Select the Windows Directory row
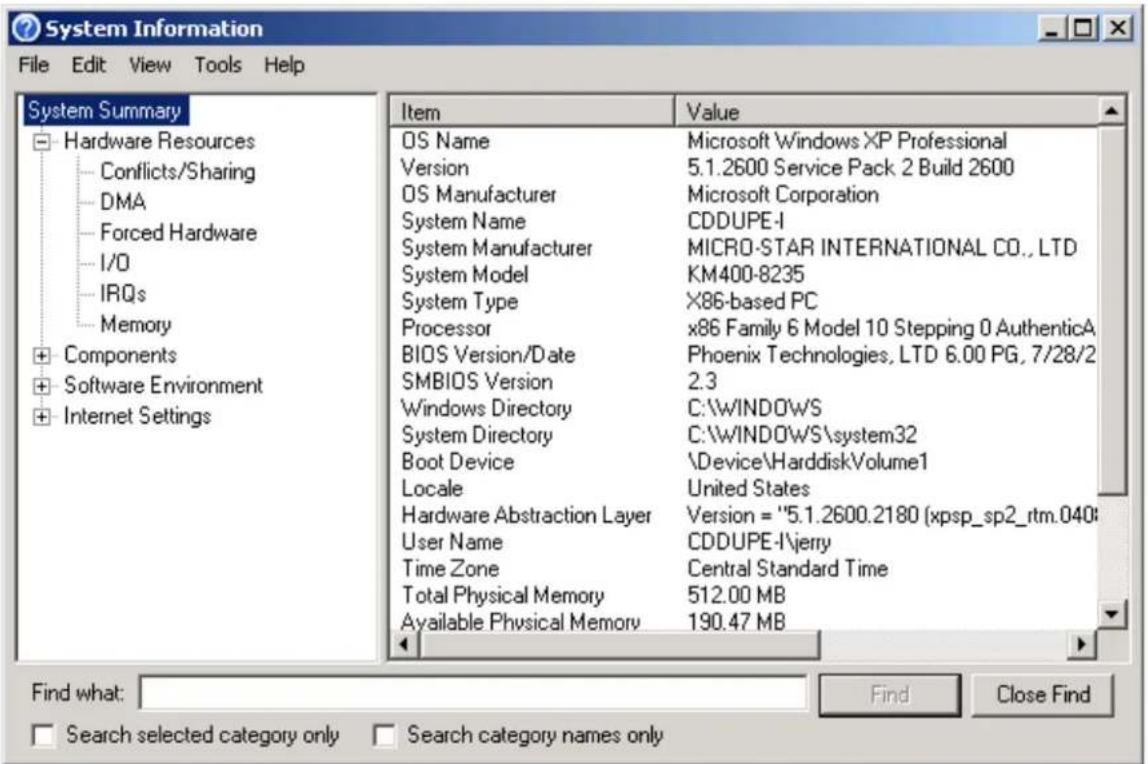The height and width of the screenshot is (764, 1148). pyautogui.click(x=743, y=408)
